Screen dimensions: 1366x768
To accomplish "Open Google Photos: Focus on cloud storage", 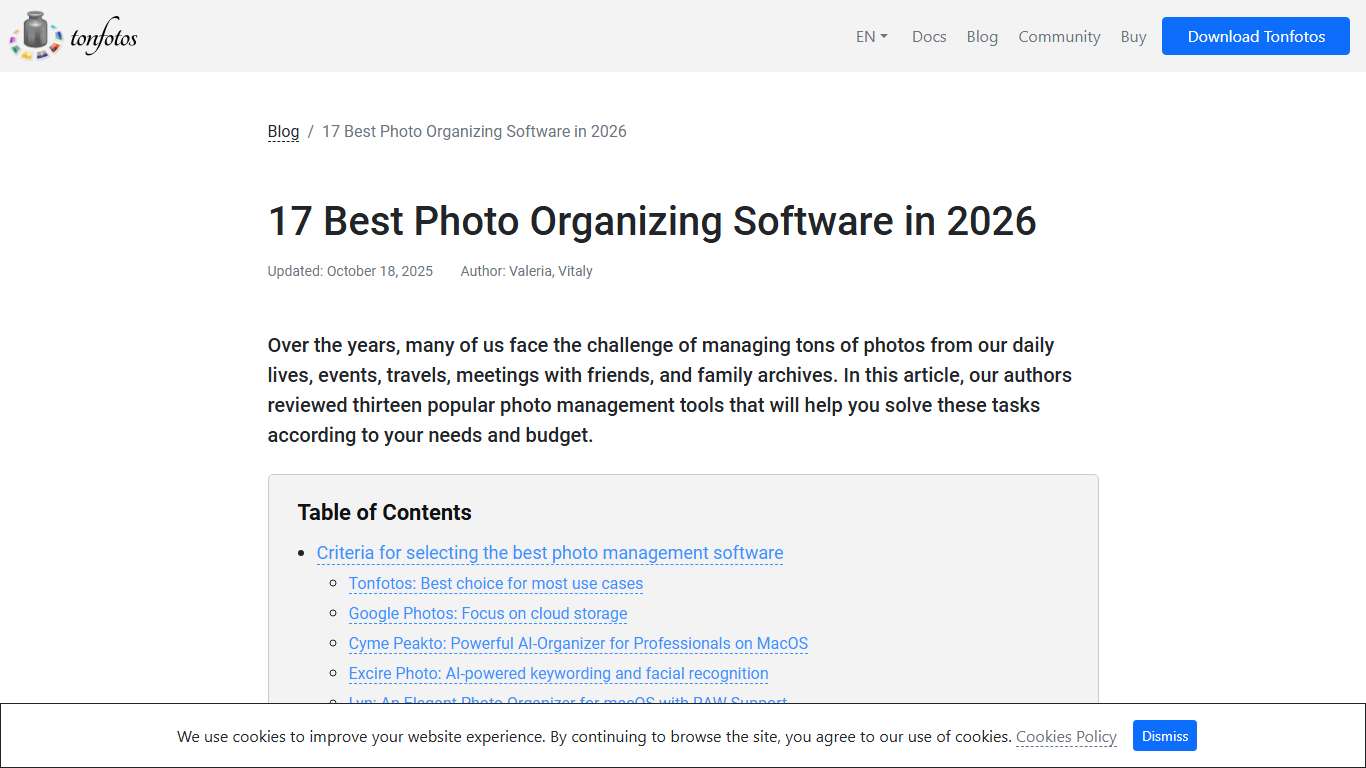I will [x=487, y=613].
